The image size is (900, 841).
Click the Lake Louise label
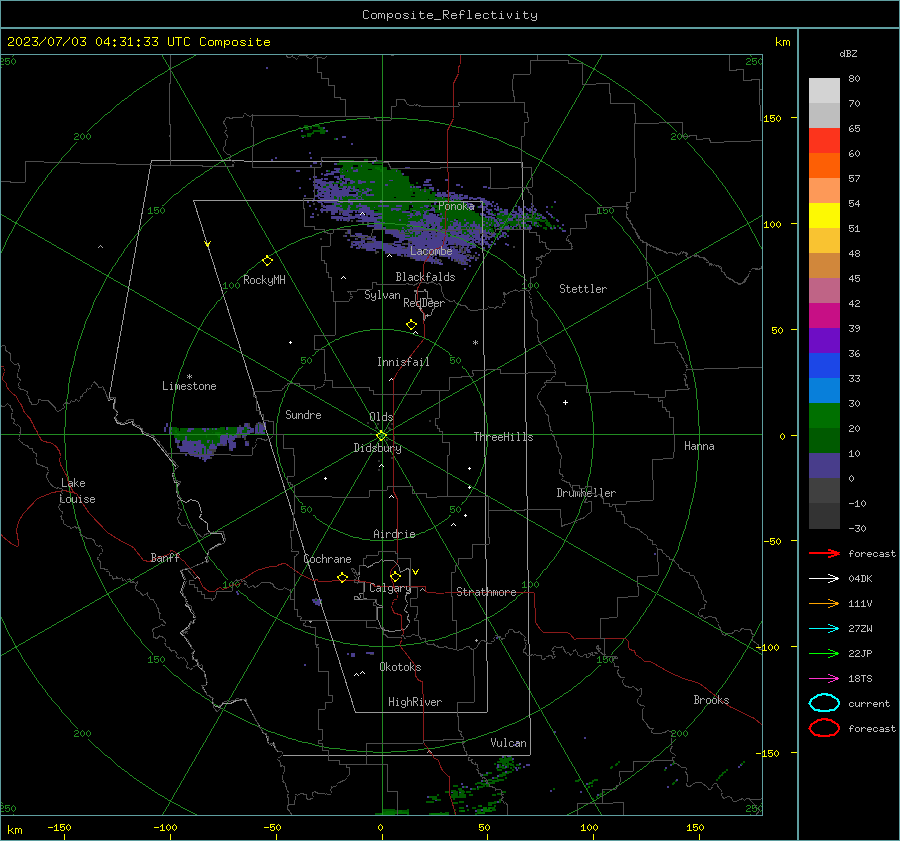point(77,491)
